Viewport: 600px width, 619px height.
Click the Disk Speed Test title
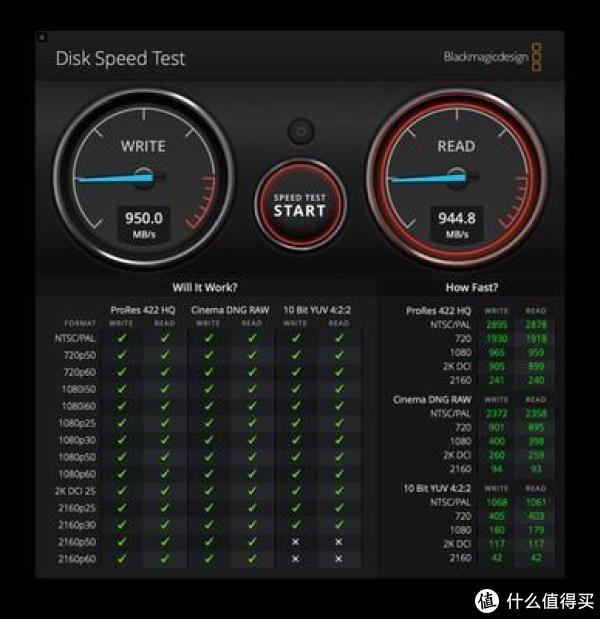120,58
